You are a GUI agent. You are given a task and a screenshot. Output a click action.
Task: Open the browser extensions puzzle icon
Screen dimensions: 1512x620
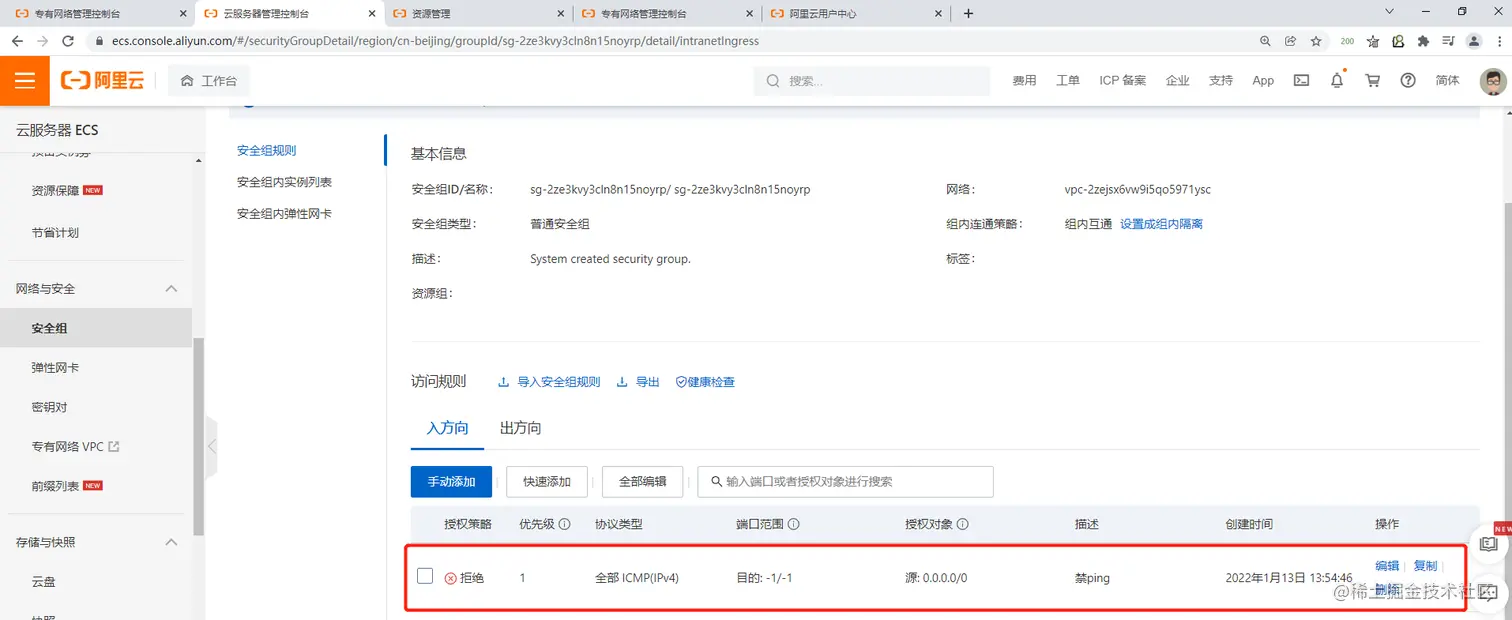pos(1423,41)
